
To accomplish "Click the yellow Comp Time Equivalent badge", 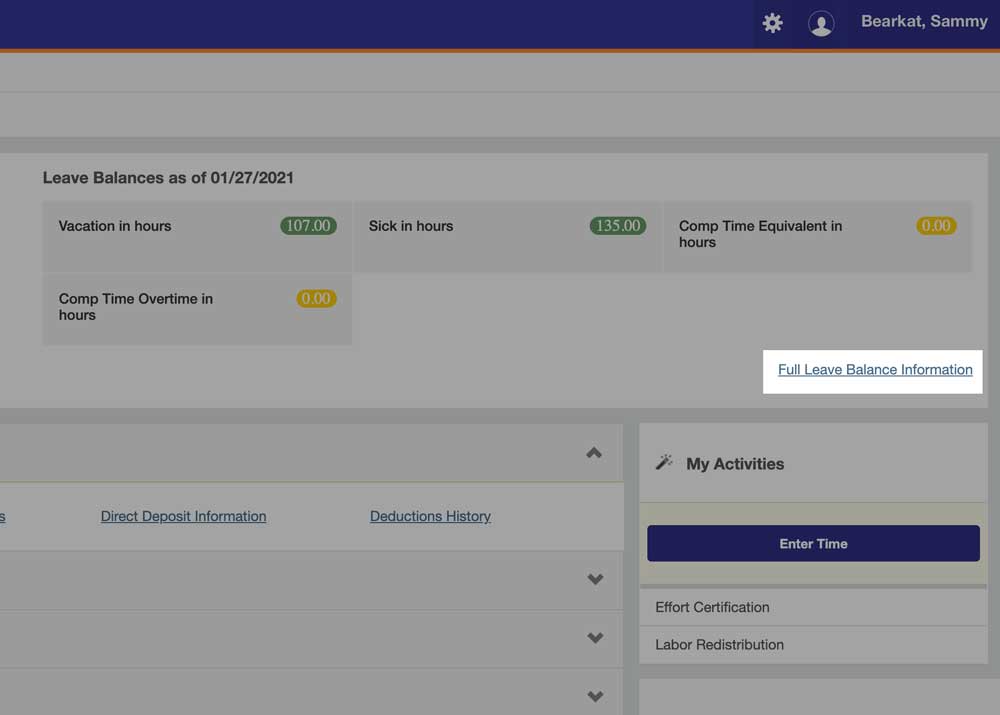I will click(x=936, y=225).
